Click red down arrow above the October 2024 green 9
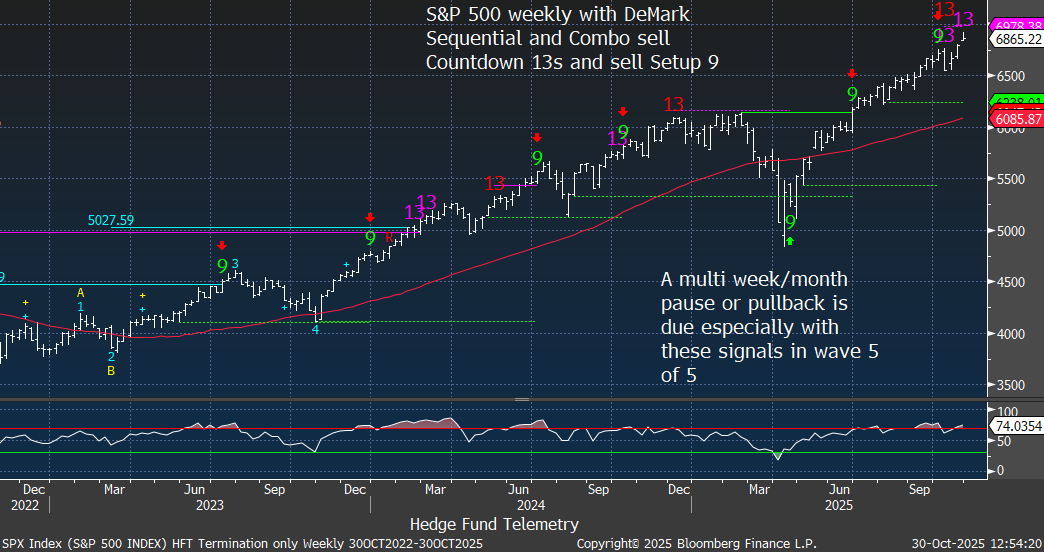The width and height of the screenshot is (1044, 552). 622,111
